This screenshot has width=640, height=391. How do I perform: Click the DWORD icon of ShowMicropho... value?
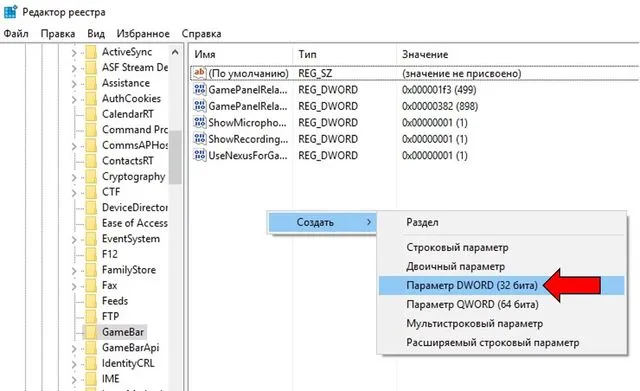click(200, 122)
